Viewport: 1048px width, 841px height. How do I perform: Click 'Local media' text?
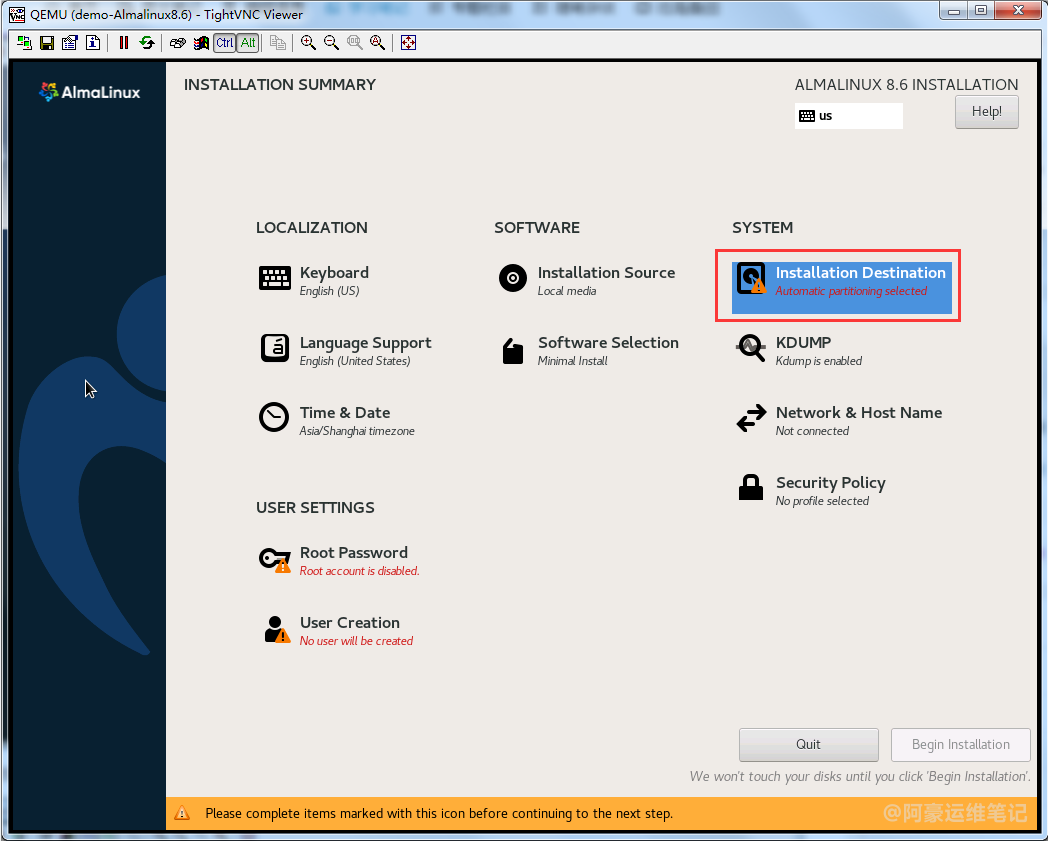coord(567,291)
